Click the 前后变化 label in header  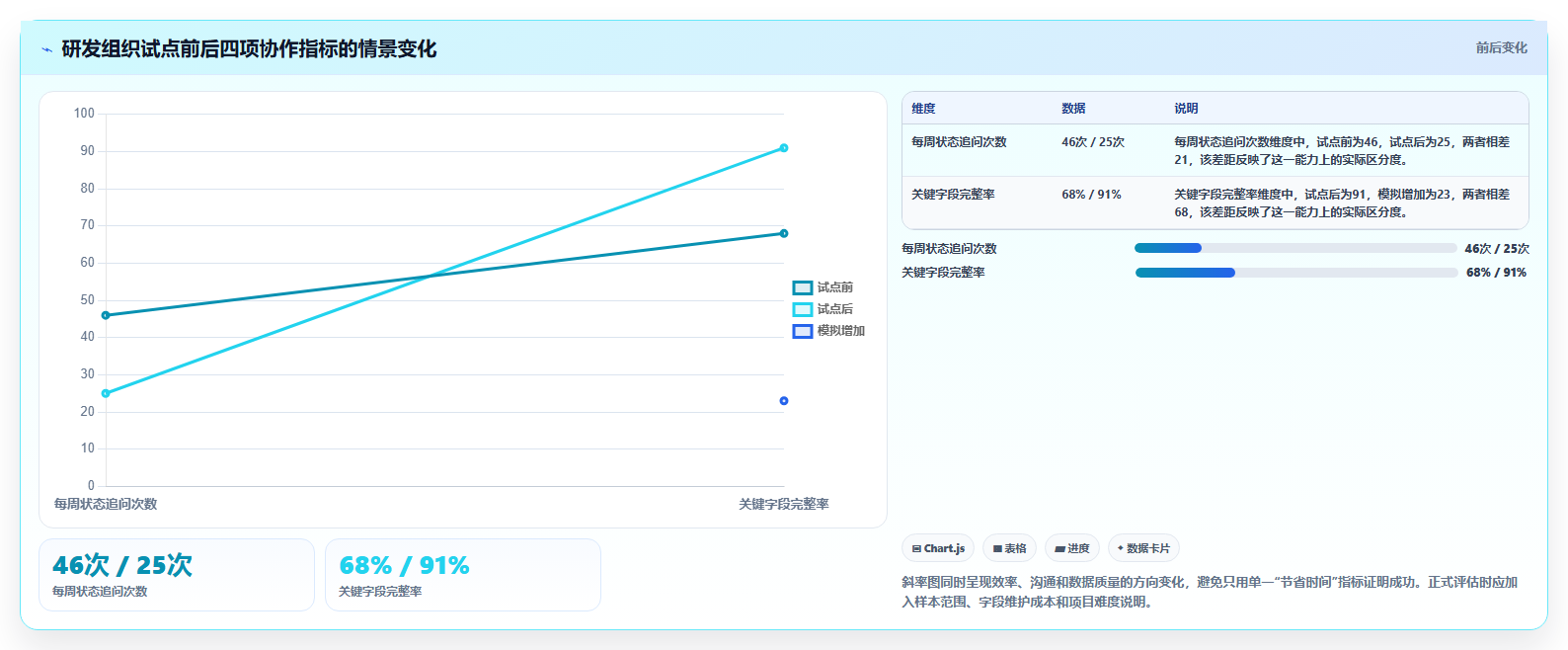(1501, 47)
